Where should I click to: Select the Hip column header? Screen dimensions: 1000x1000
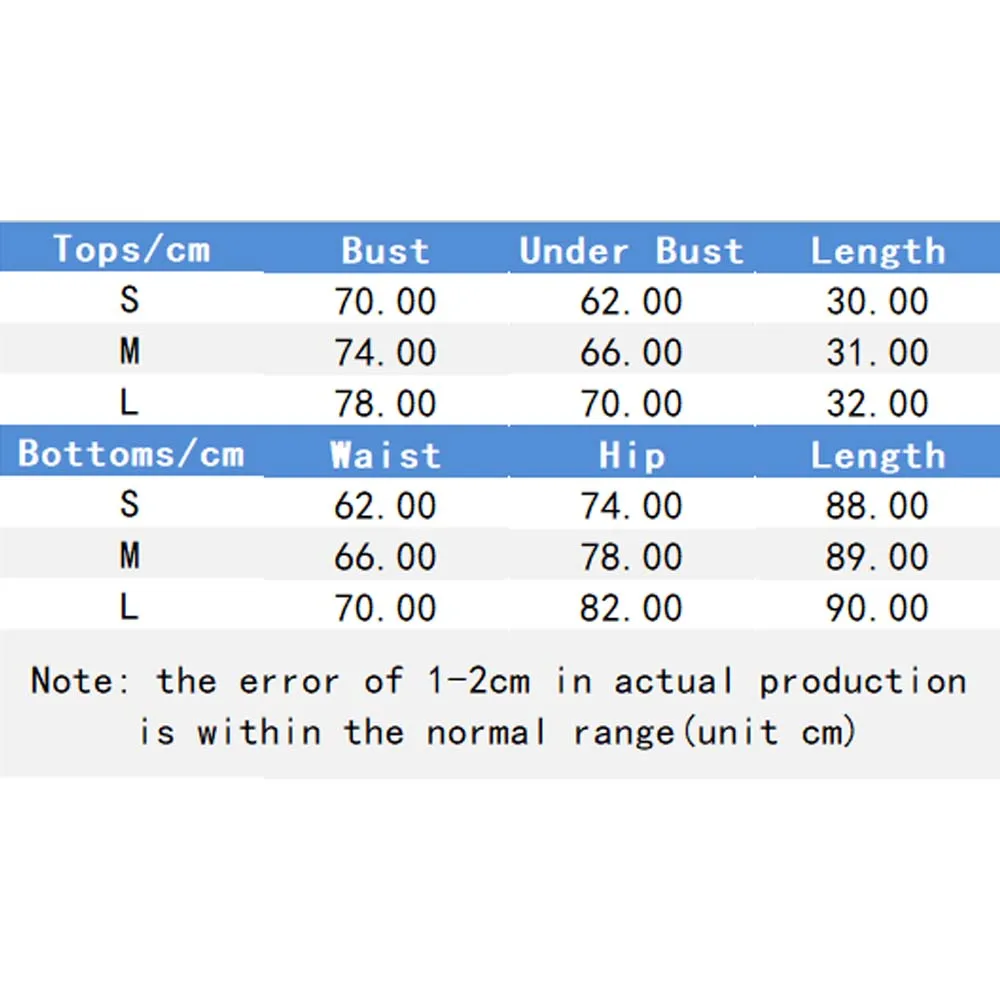tap(631, 456)
